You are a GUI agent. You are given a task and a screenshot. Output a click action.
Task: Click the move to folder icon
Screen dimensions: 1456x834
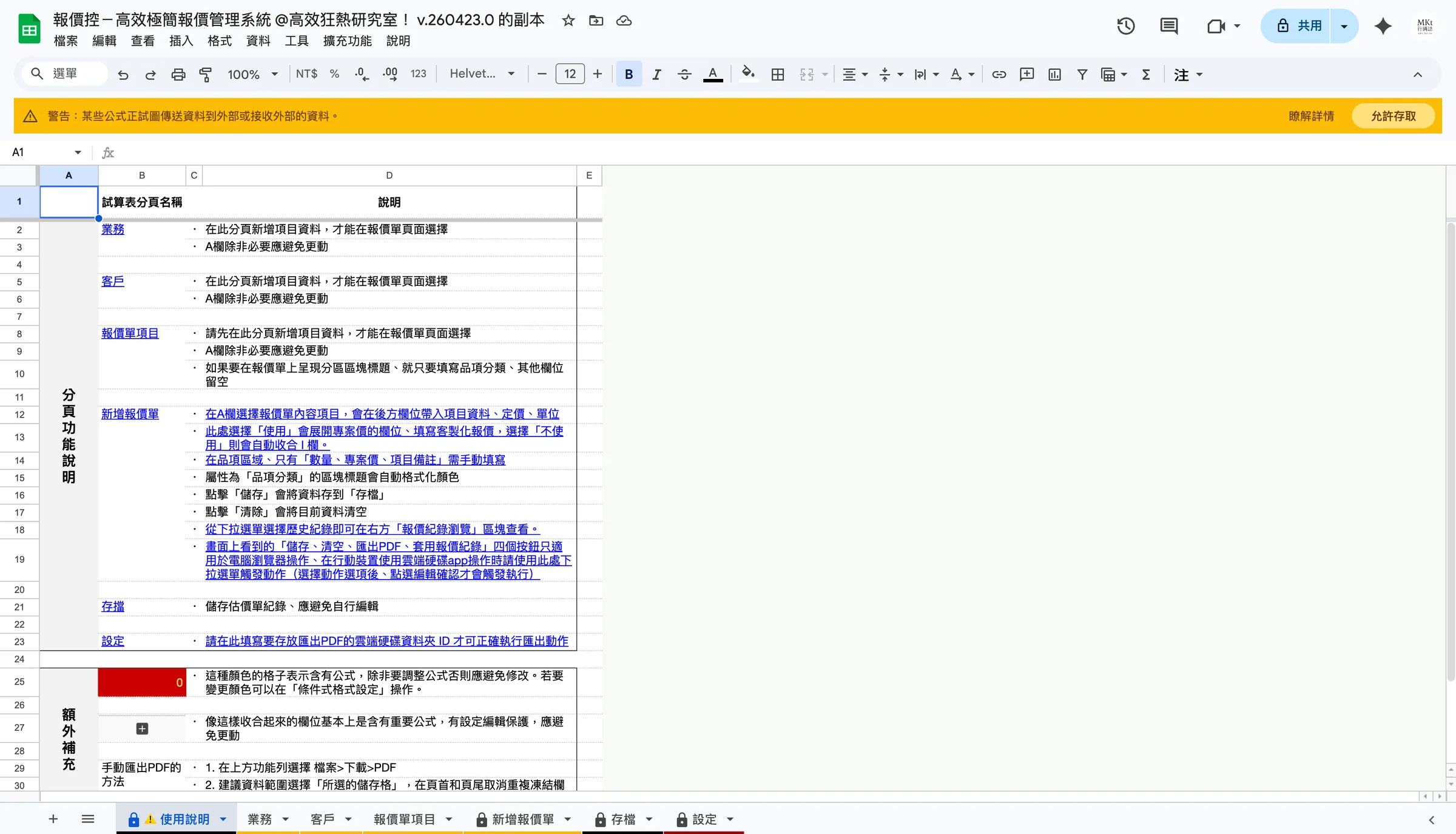point(596,21)
